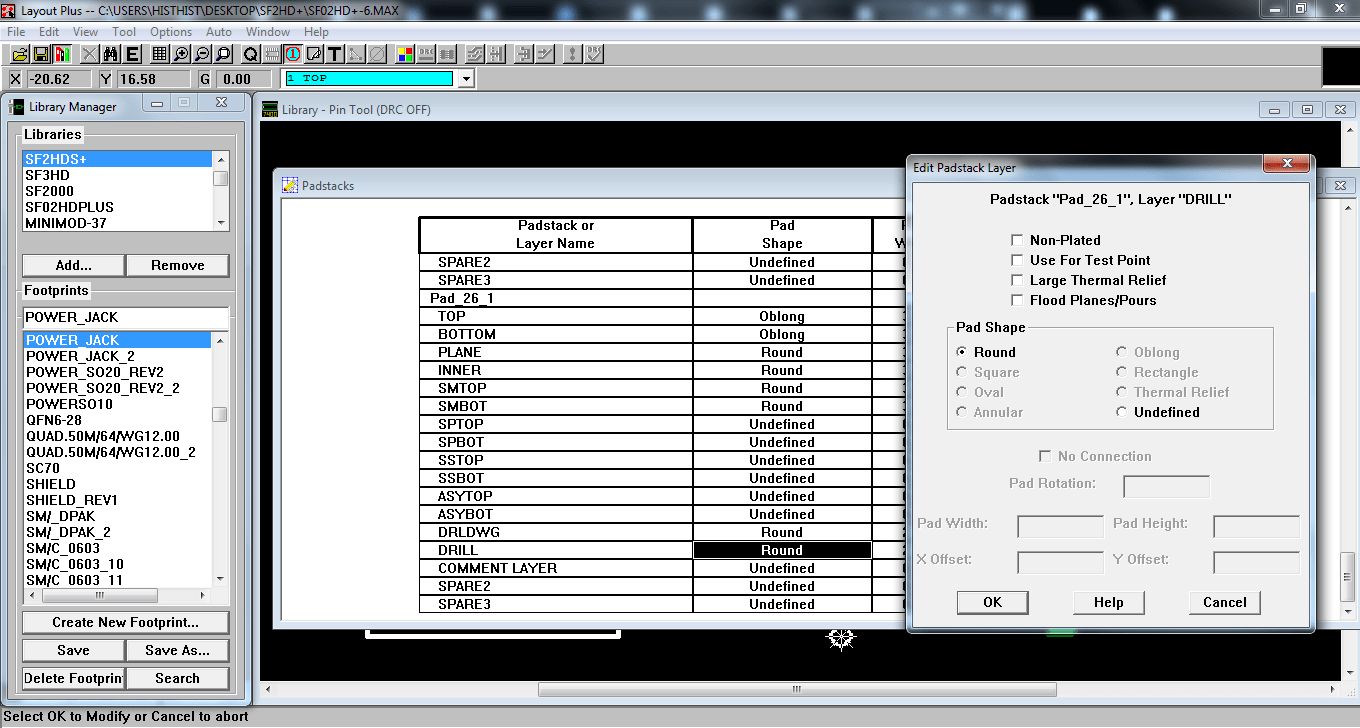The image size is (1360, 728).
Task: Click the Pad Rotation input field
Action: pyautogui.click(x=1166, y=485)
